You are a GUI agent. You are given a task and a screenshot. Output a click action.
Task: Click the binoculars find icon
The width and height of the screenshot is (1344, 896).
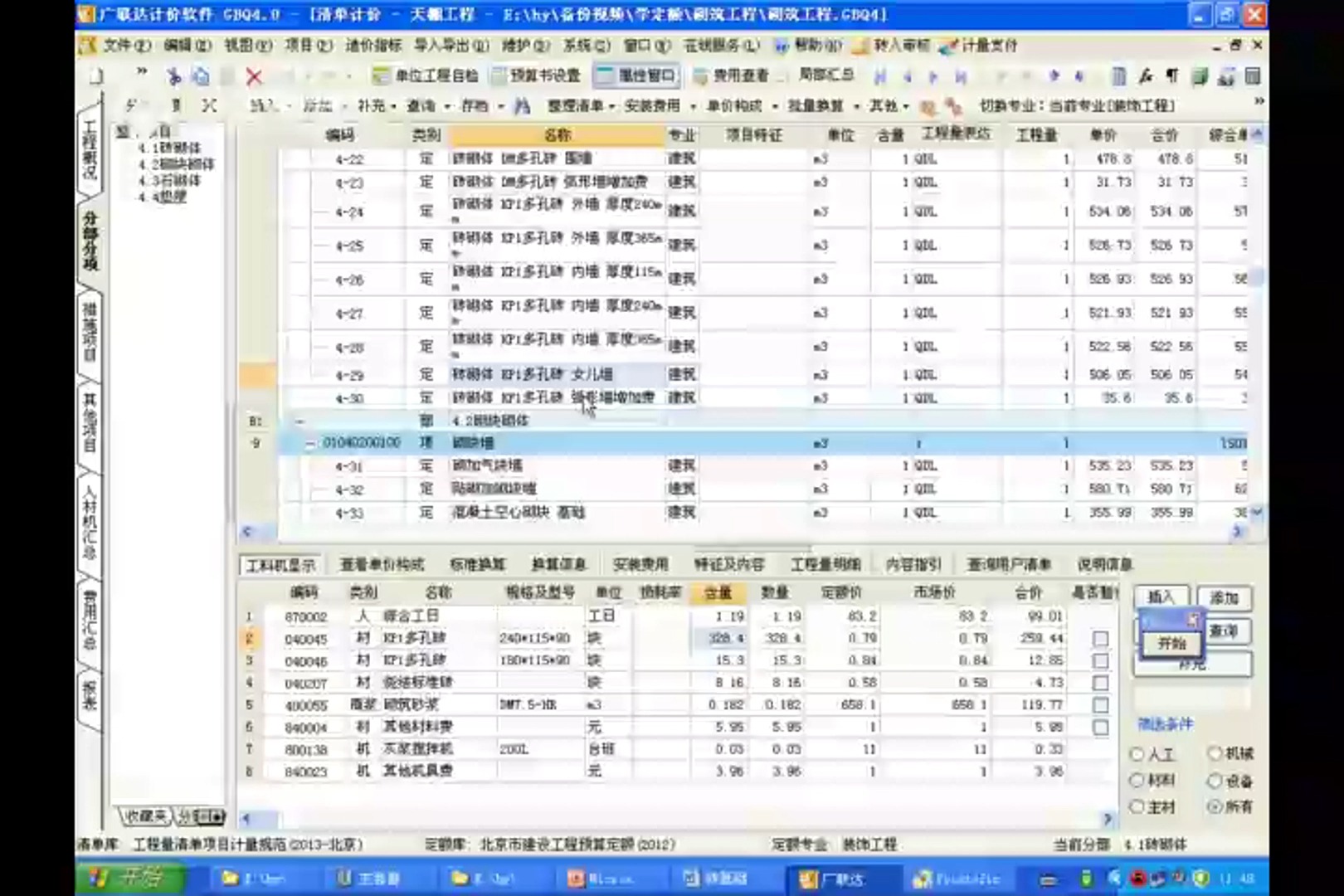click(522, 106)
